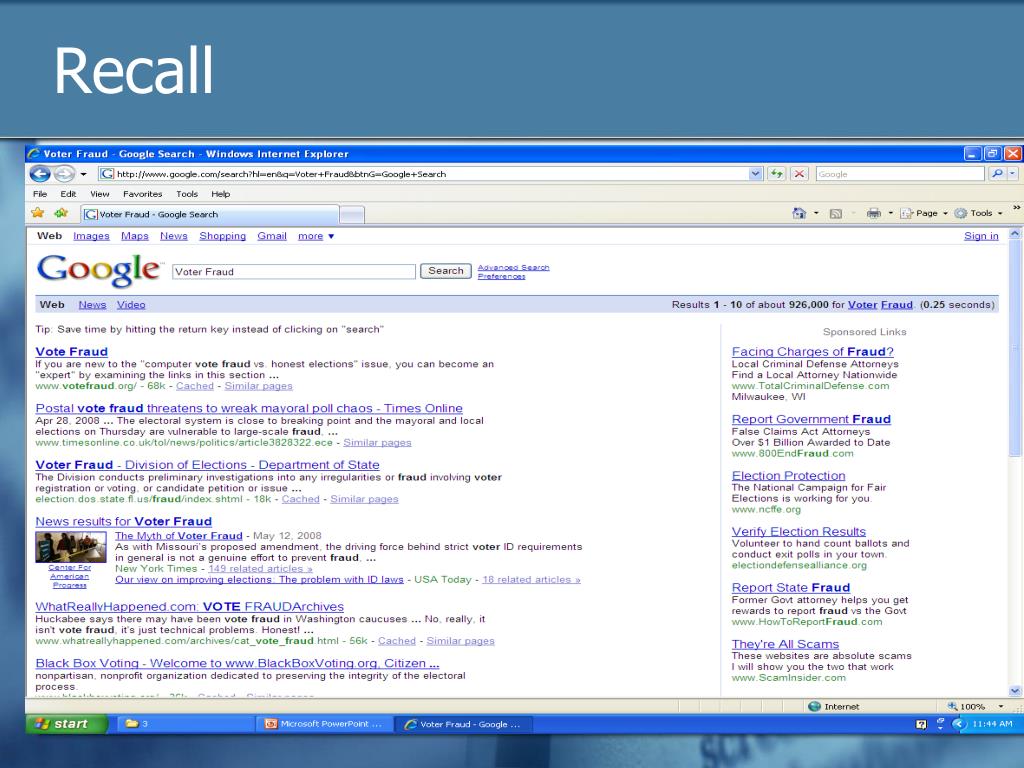The height and width of the screenshot is (768, 1024).
Task: Click the IE Back arrow button
Action: (40, 174)
